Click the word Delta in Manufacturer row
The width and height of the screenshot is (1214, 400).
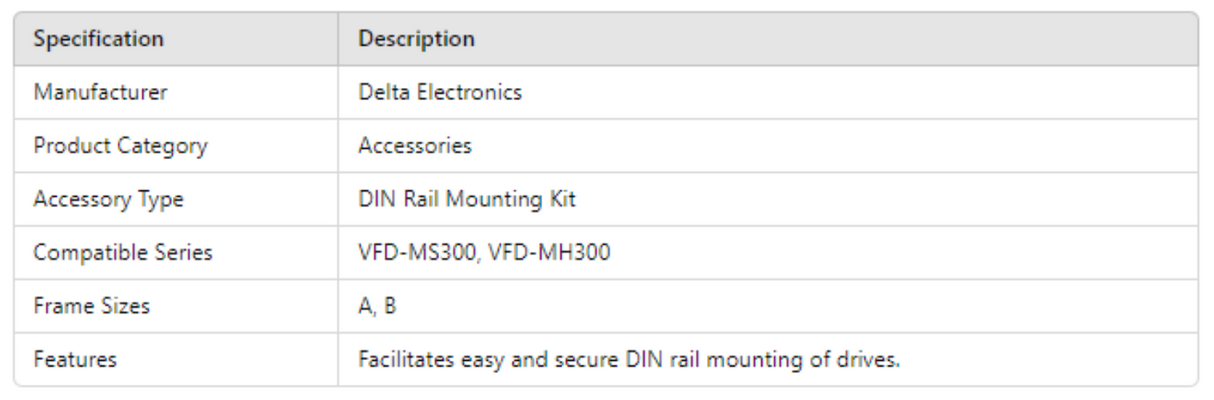(380, 92)
